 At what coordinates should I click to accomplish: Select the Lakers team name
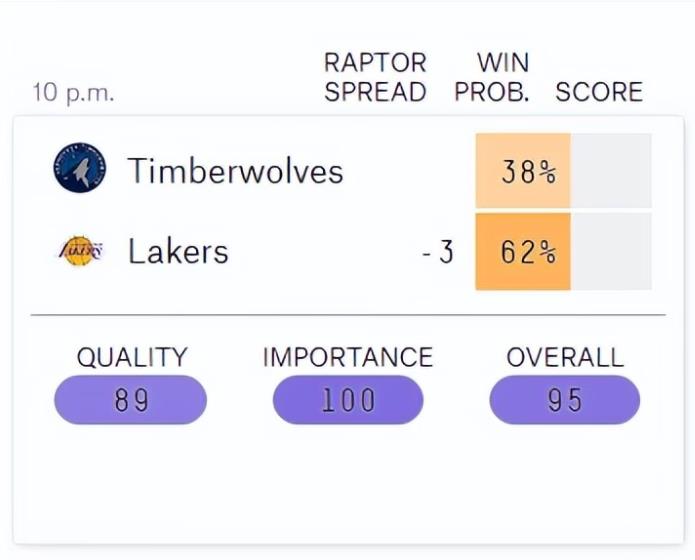pos(178,252)
